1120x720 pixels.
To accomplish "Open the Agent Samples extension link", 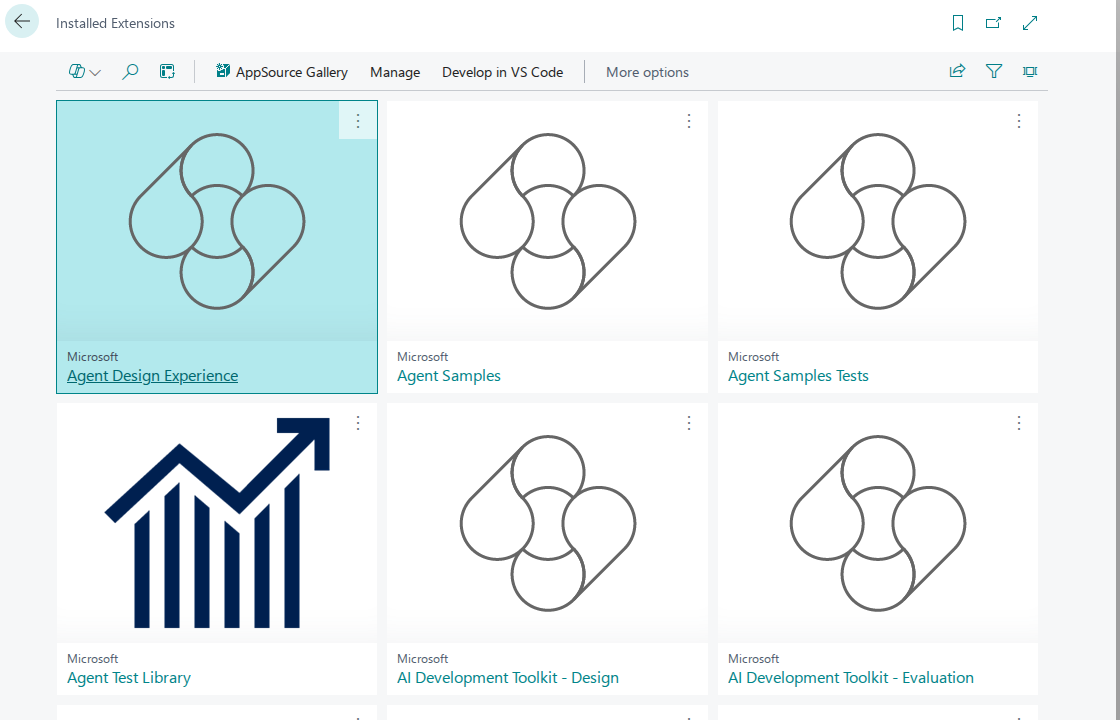I will (x=449, y=376).
